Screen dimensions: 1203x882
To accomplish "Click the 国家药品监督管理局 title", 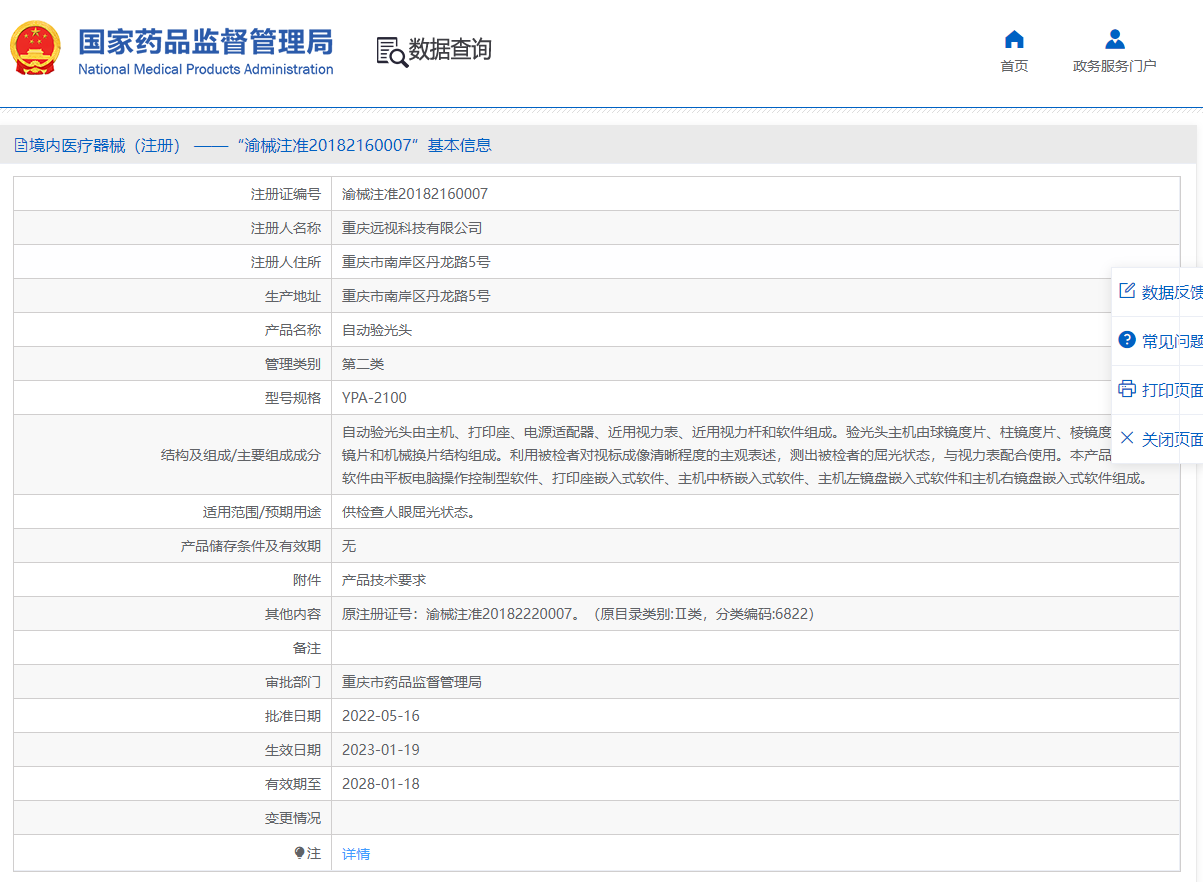I will pyautogui.click(x=206, y=42).
